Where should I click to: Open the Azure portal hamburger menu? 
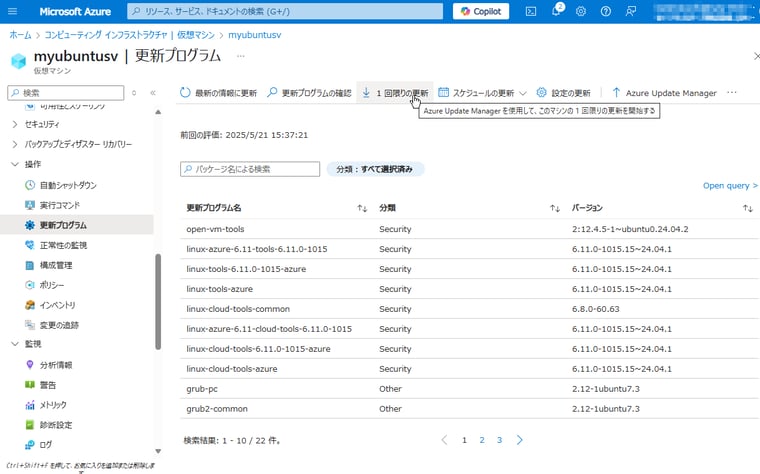pyautogui.click(x=13, y=11)
